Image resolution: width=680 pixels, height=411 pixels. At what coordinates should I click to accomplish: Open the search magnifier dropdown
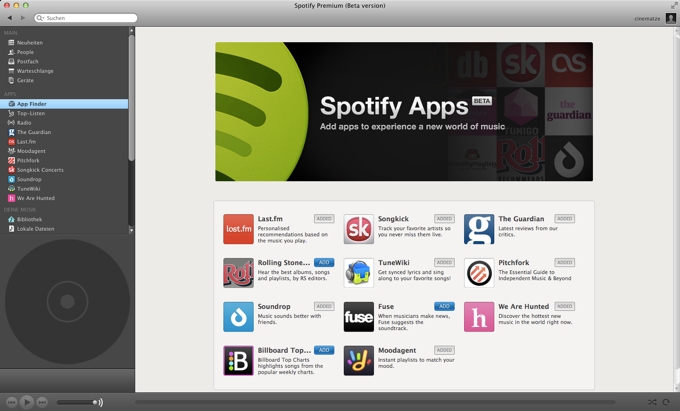point(40,18)
